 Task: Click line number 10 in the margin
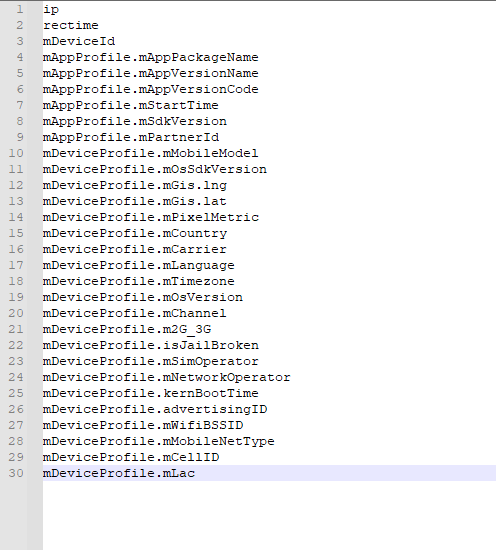[x=16, y=153]
